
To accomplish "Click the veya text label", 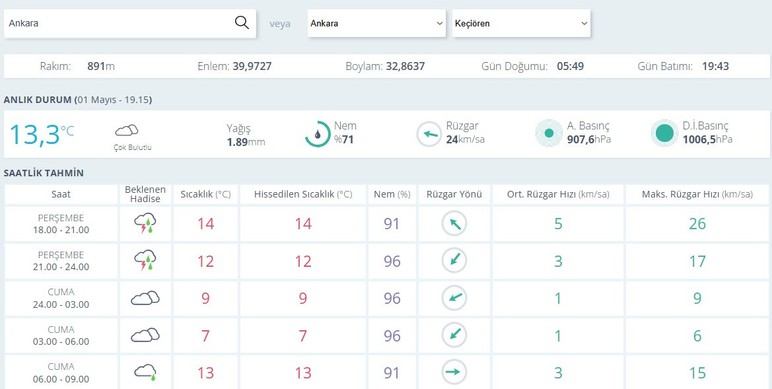I will pyautogui.click(x=280, y=24).
